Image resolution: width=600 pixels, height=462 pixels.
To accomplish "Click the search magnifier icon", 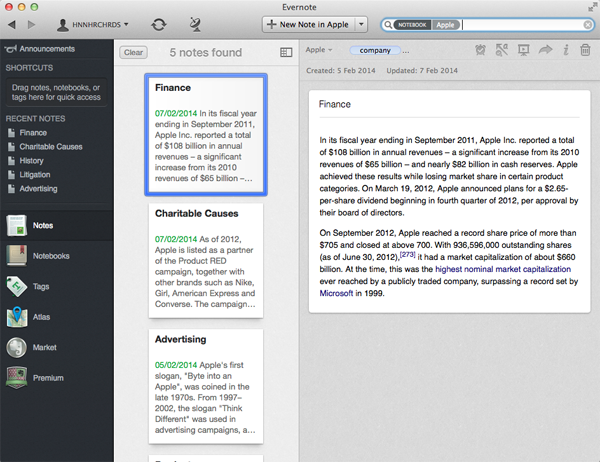I will (x=388, y=25).
